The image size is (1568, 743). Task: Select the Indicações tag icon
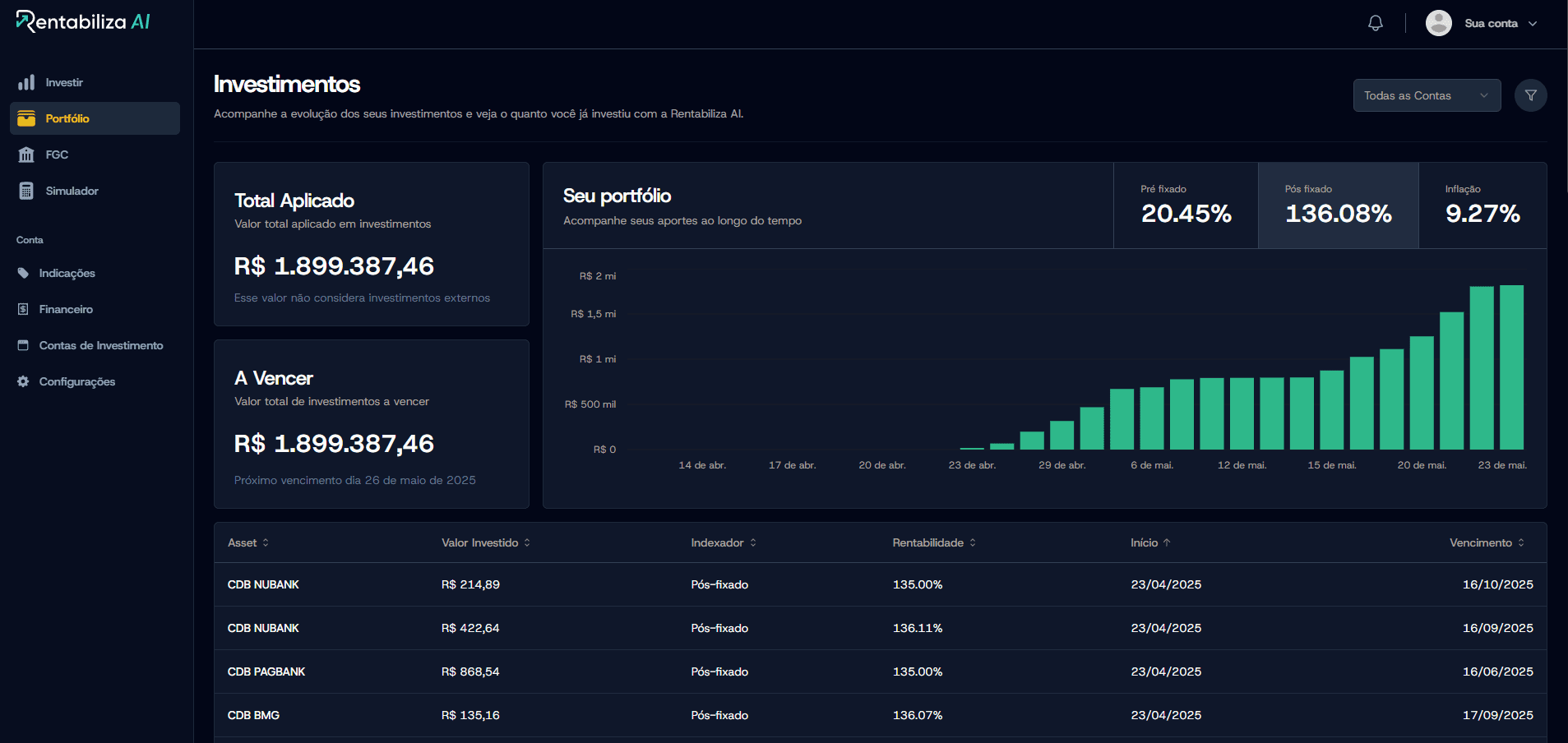click(x=23, y=273)
